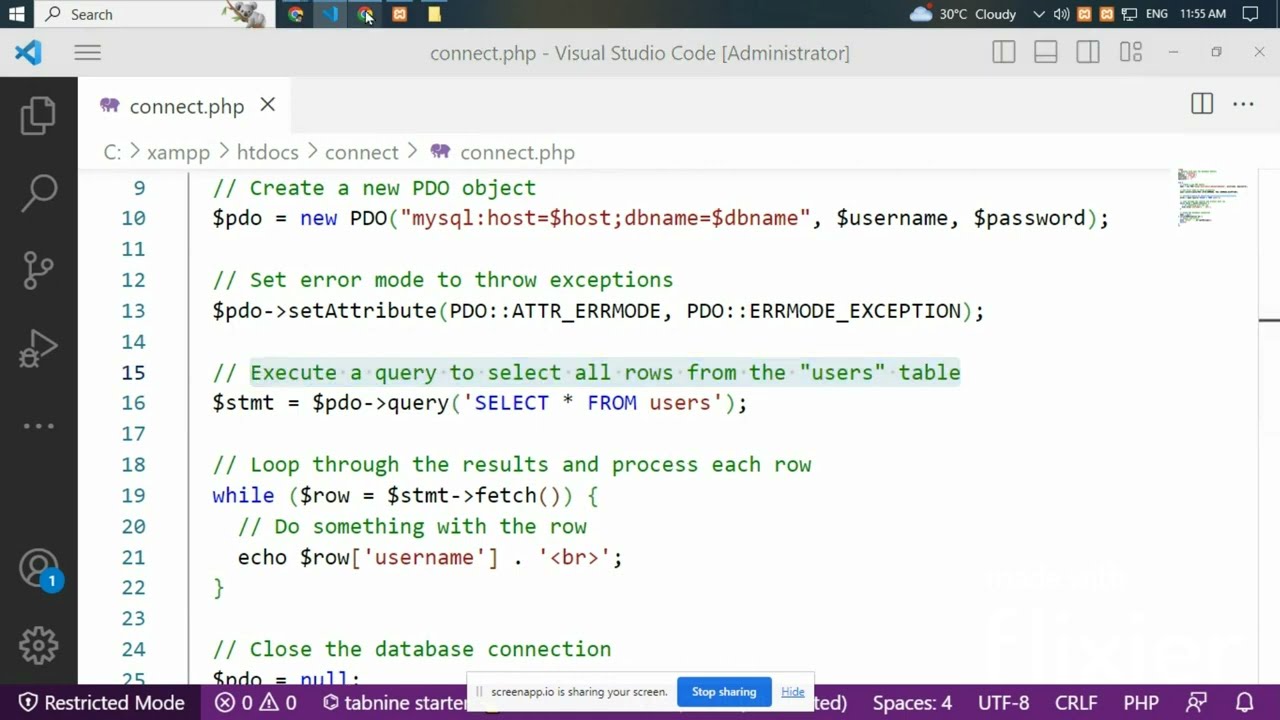Click the 'while' keyword on line 19
The image size is (1280, 720).
coord(243,495)
